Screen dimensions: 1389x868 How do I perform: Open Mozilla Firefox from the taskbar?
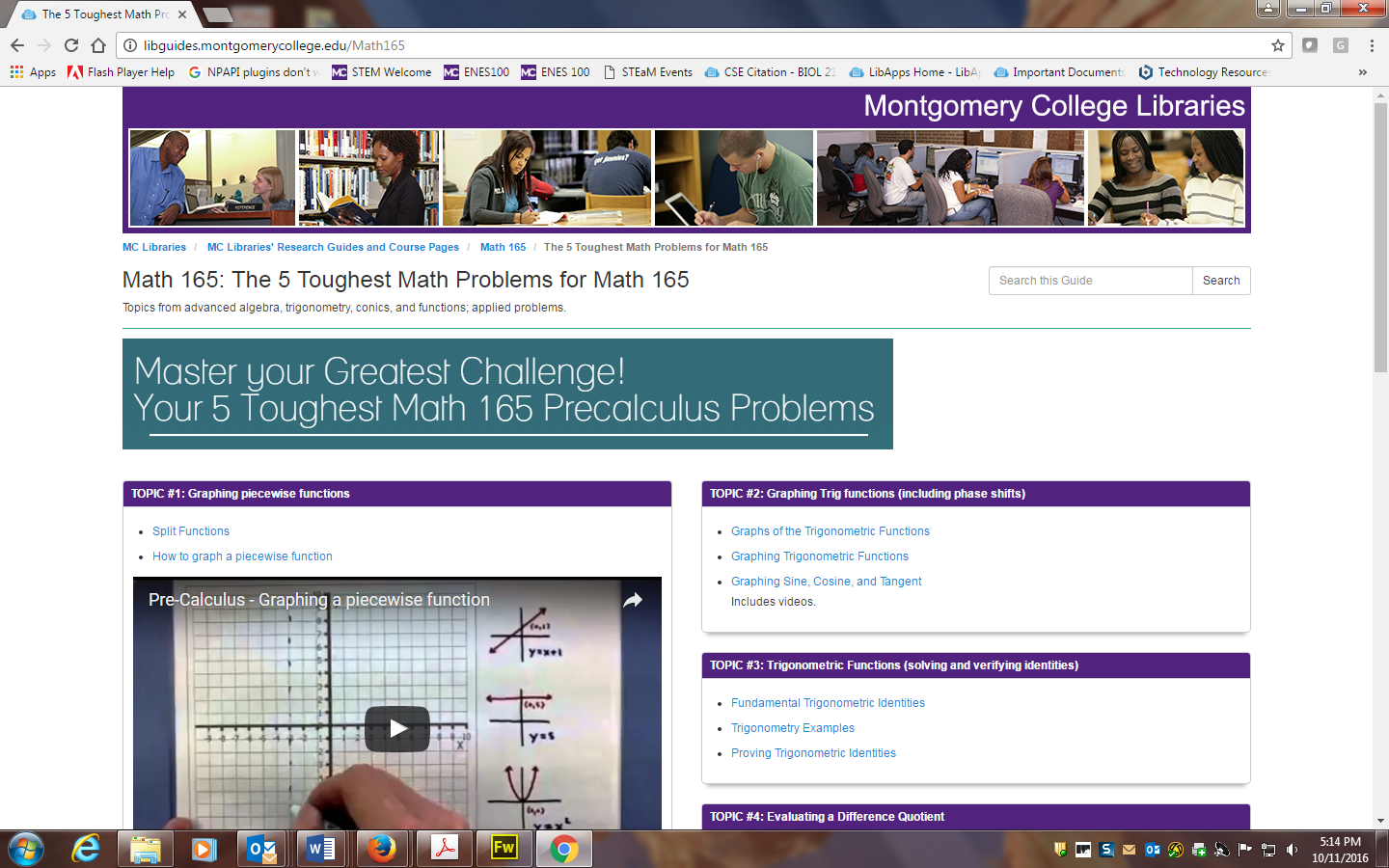(382, 849)
